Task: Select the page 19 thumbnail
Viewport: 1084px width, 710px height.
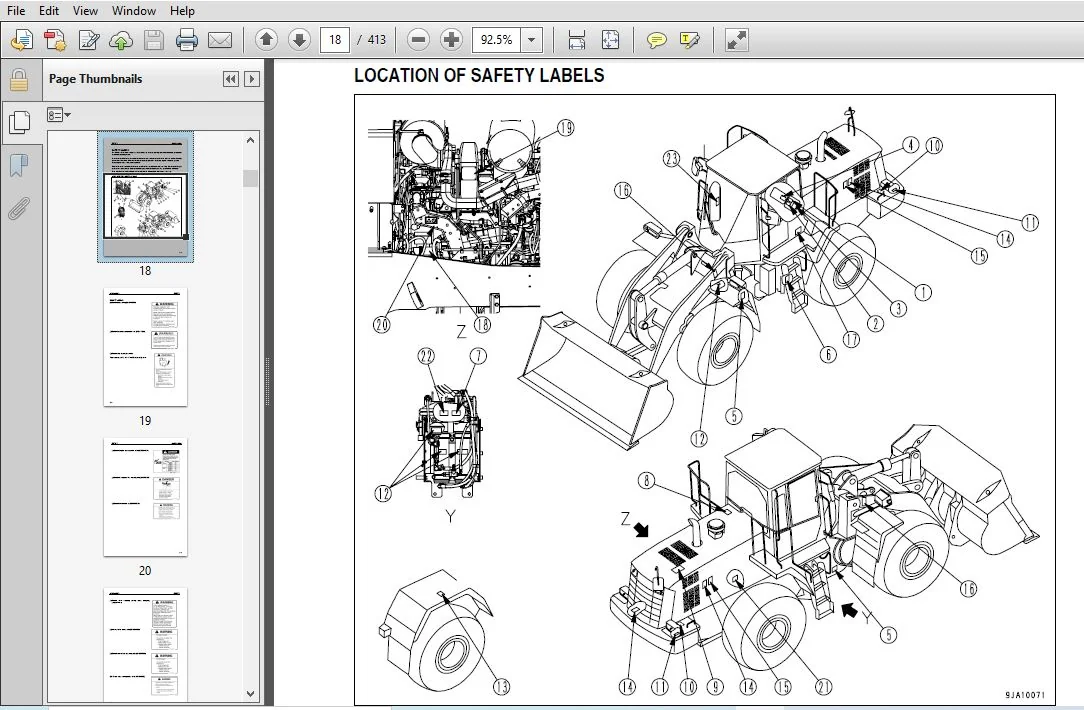Action: pos(145,347)
